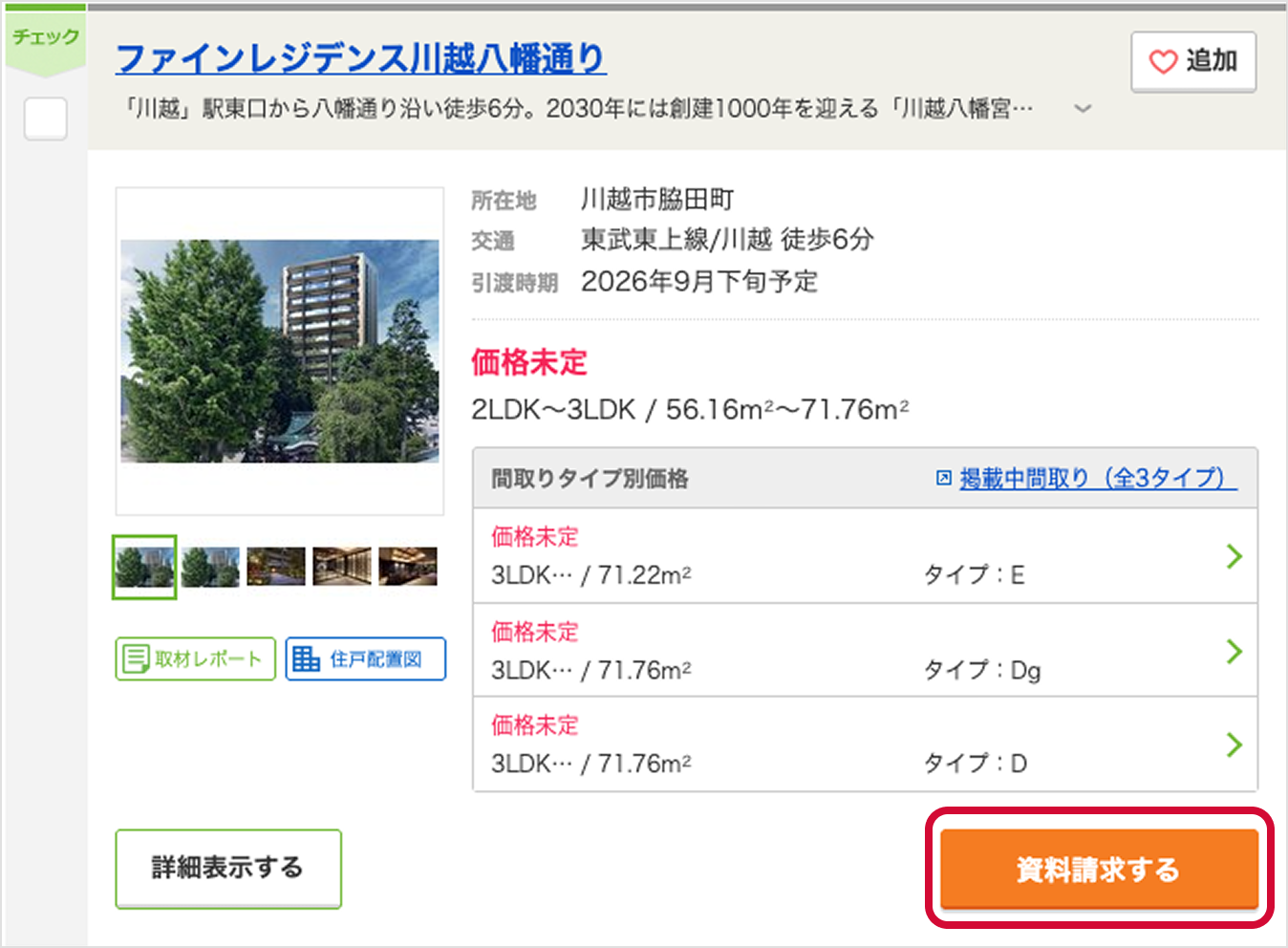
Task: Click green arrow for Type D row
Action: click(1234, 744)
